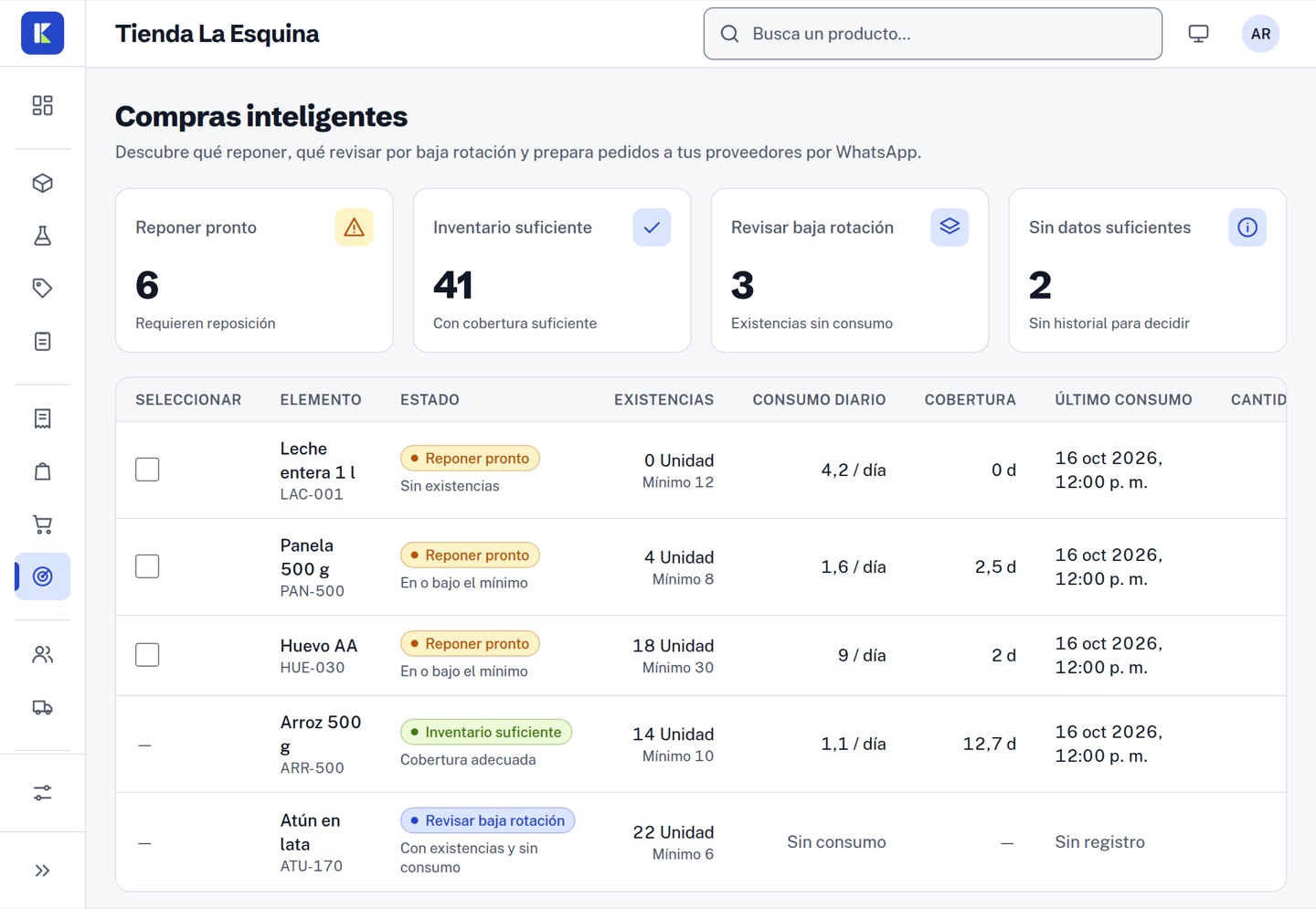Click the ÚLTIMO CONSUMO column header
The height and width of the screenshot is (909, 1316).
1123,400
